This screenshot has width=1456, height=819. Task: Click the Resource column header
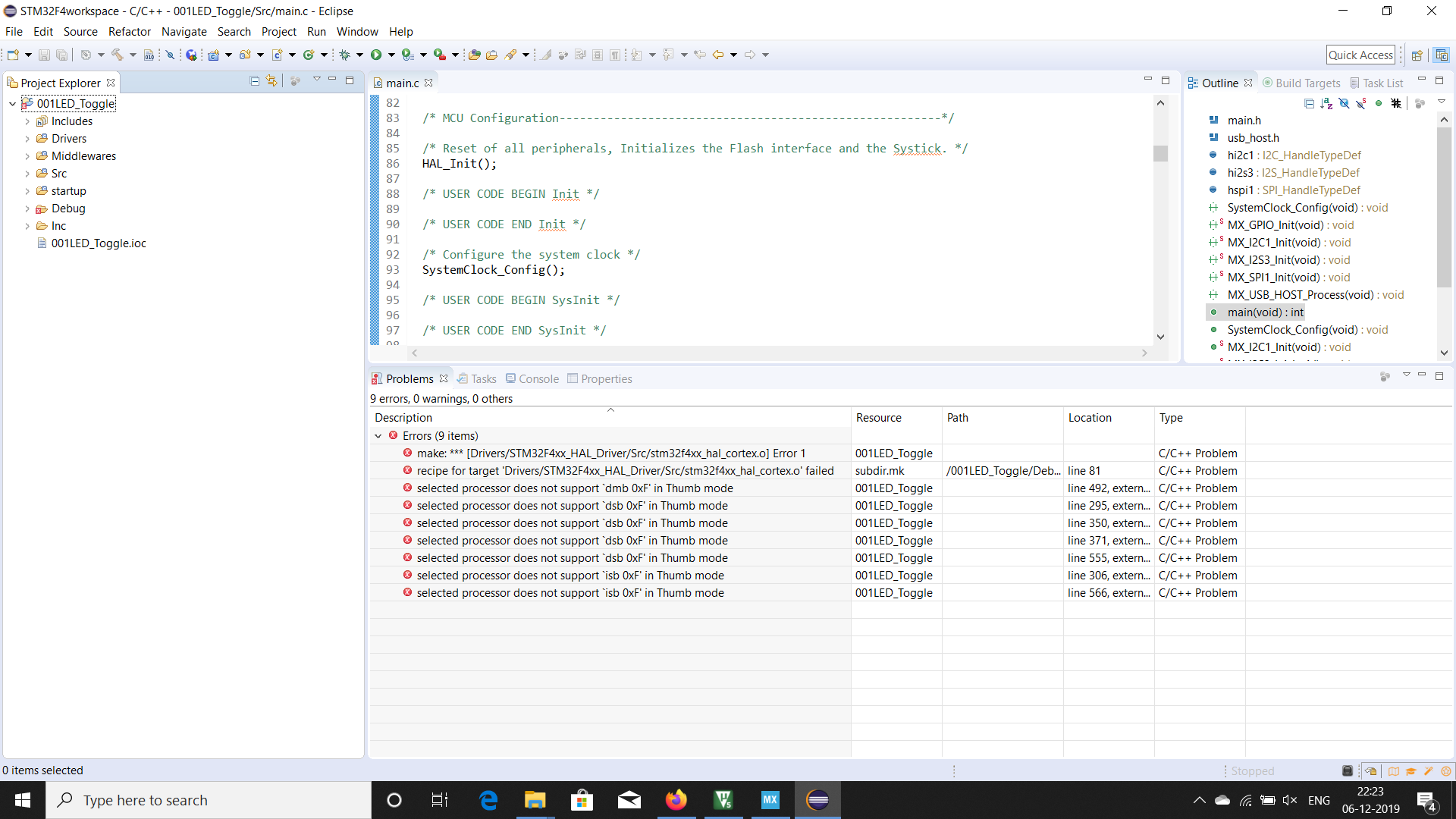(x=878, y=418)
